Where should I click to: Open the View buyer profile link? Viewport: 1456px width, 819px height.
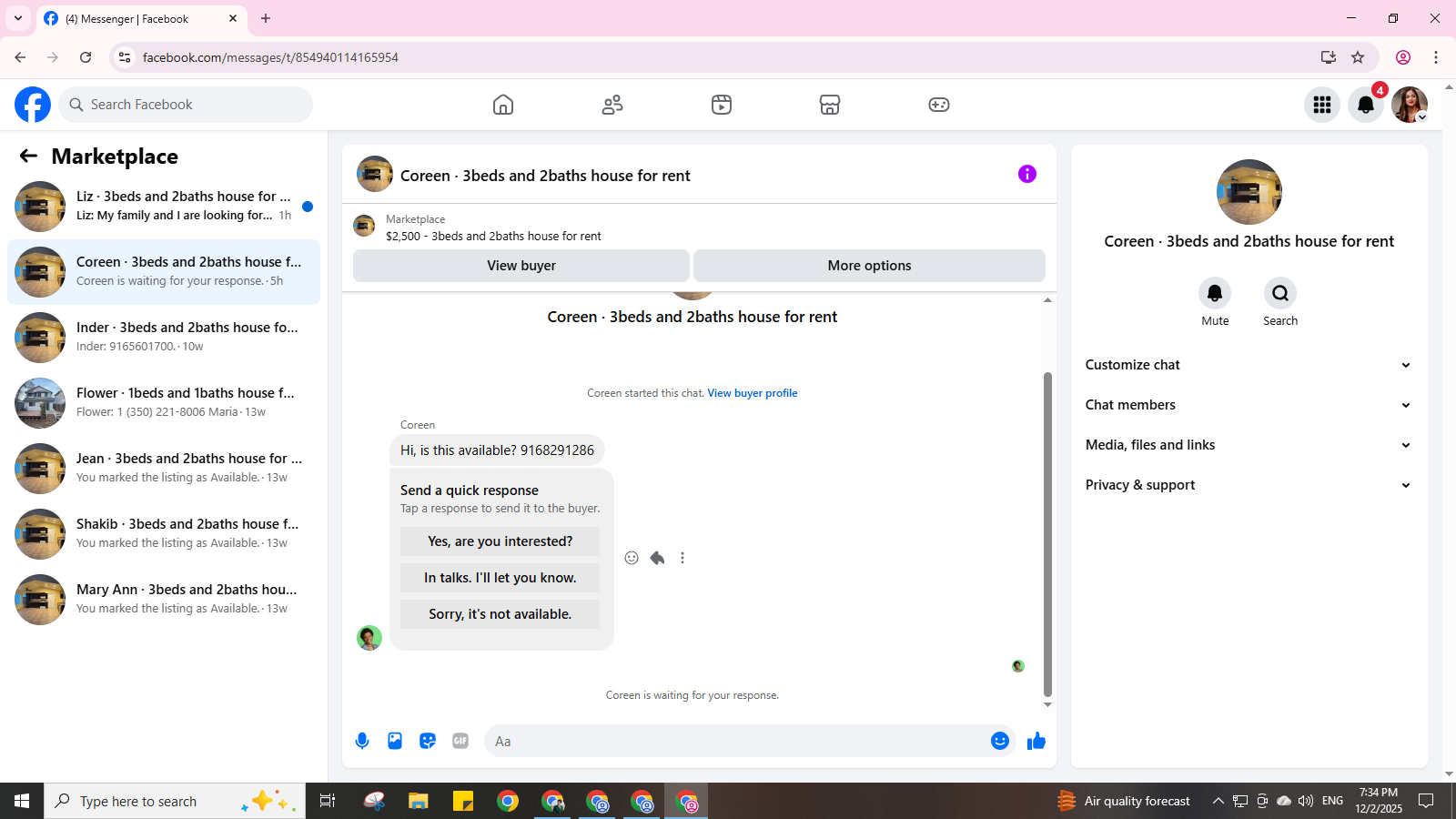[753, 393]
